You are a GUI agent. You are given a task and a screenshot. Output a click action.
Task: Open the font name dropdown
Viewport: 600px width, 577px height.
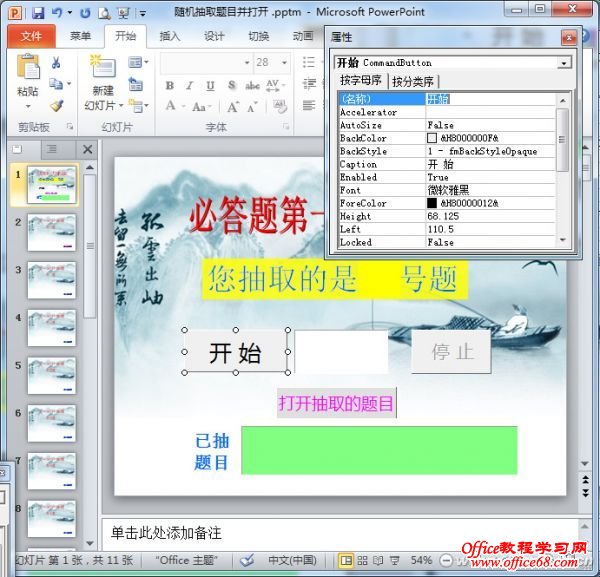[x=247, y=63]
